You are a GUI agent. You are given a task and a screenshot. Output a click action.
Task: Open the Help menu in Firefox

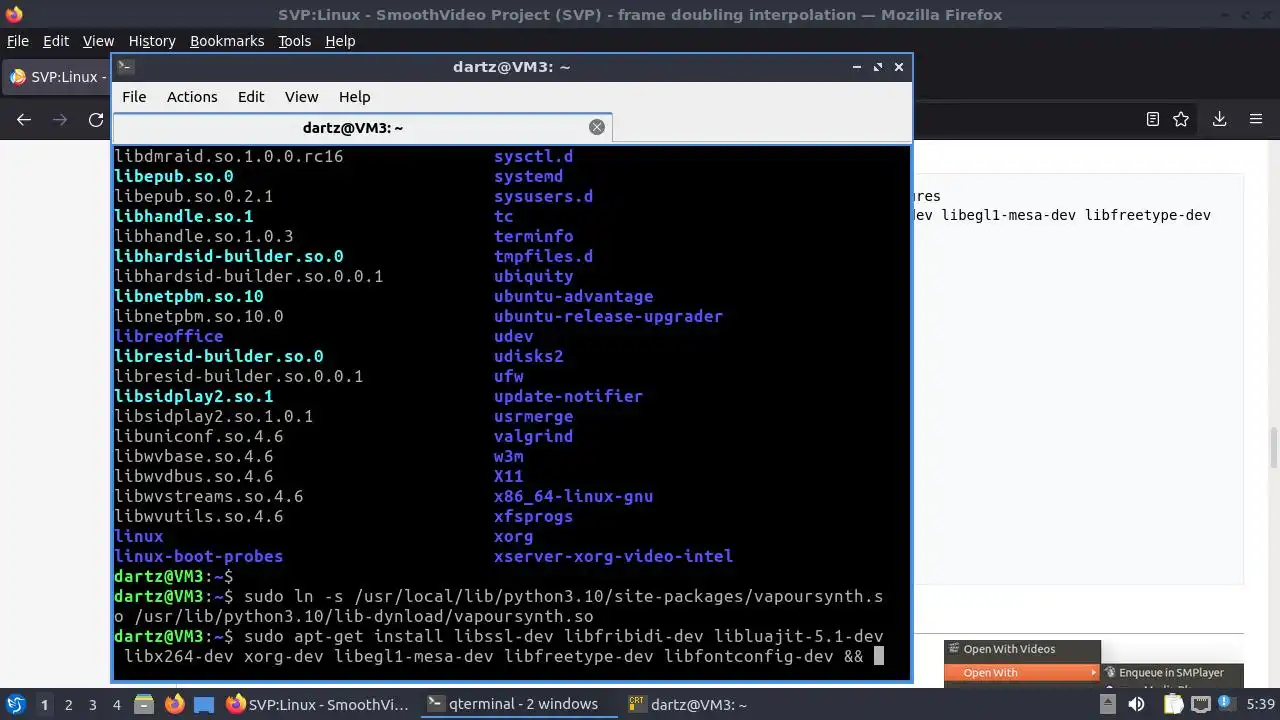click(x=340, y=41)
